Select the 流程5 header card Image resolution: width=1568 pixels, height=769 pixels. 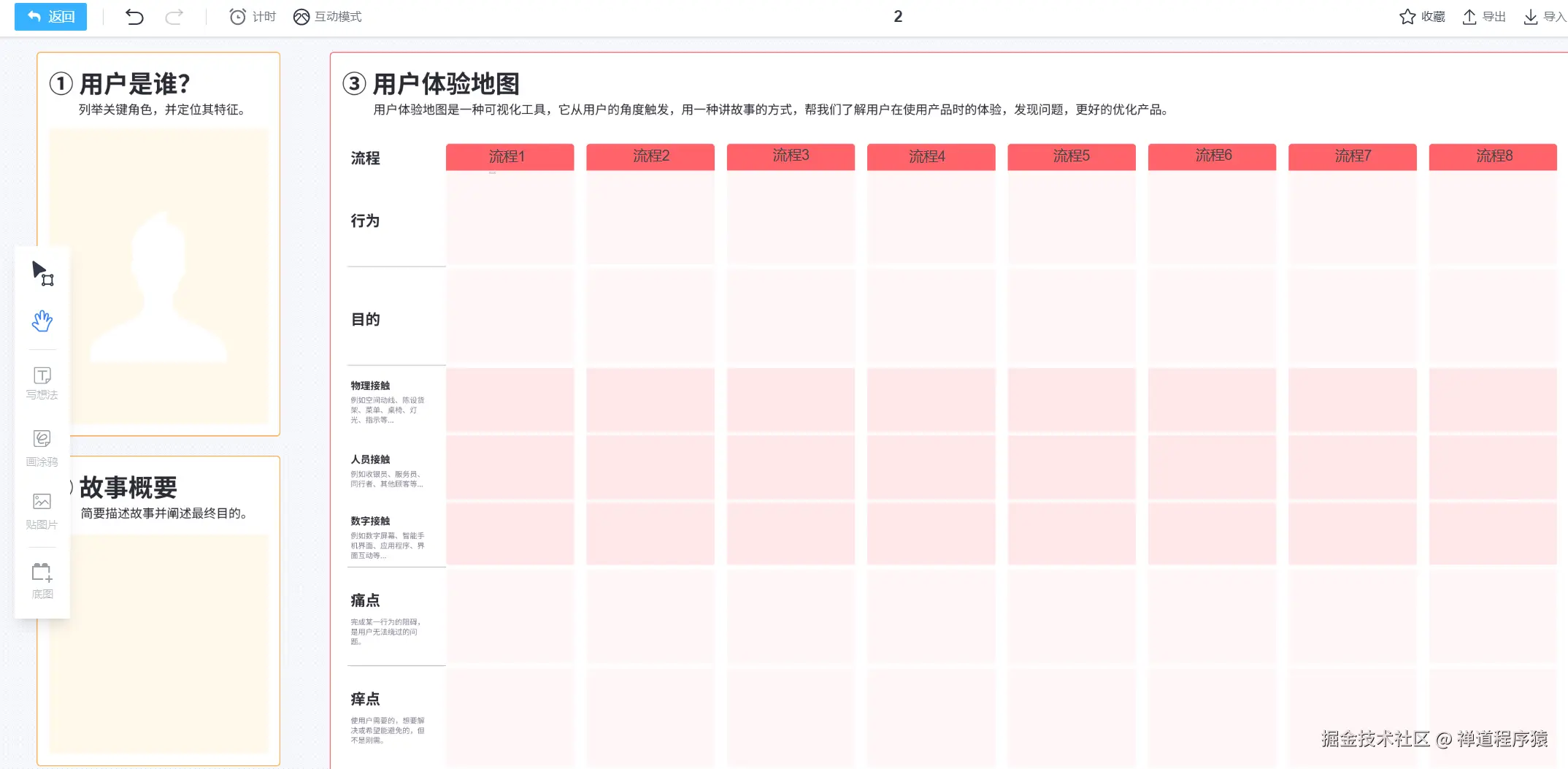point(1072,156)
